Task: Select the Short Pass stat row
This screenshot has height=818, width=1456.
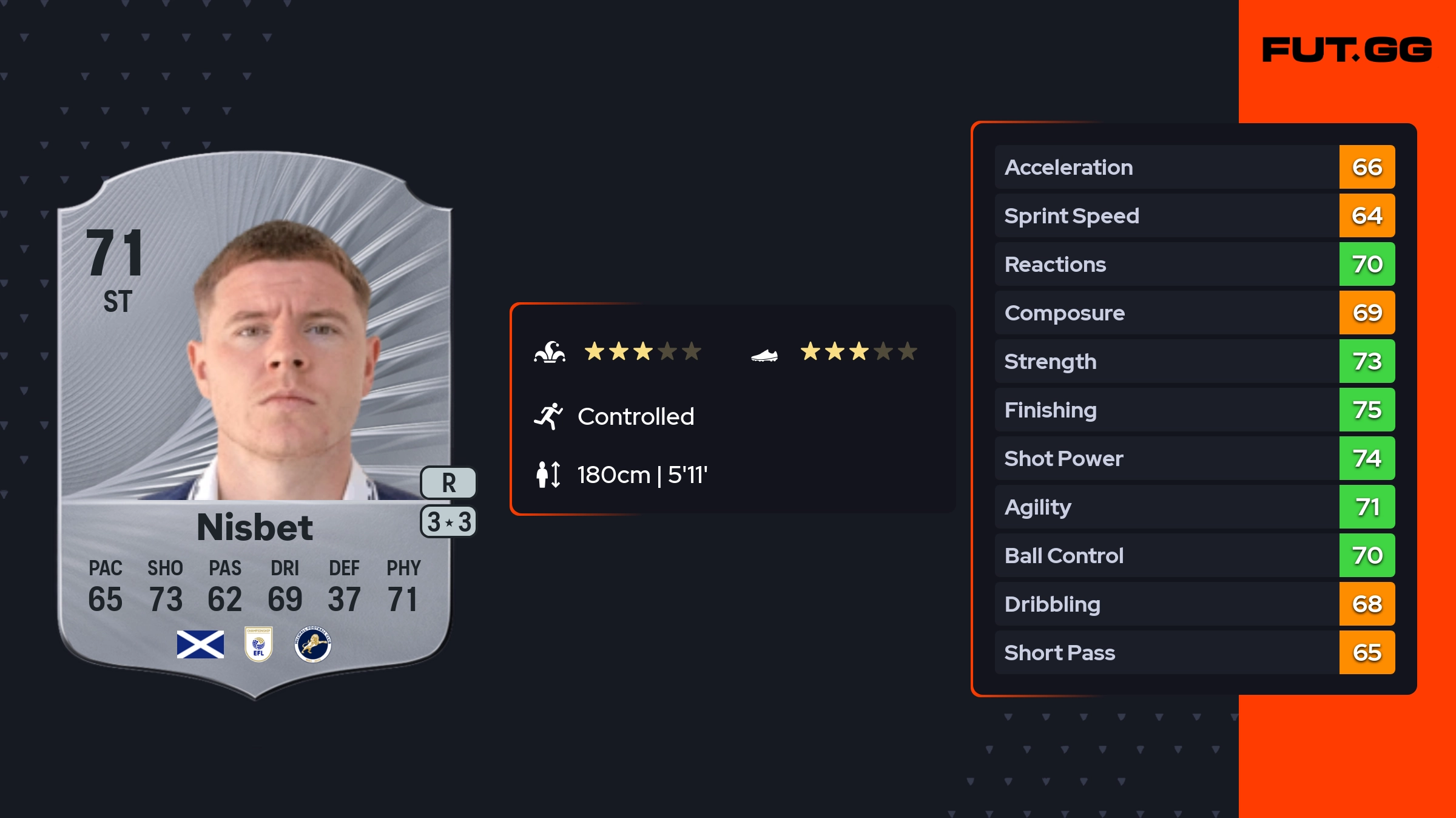Action: tap(1165, 652)
